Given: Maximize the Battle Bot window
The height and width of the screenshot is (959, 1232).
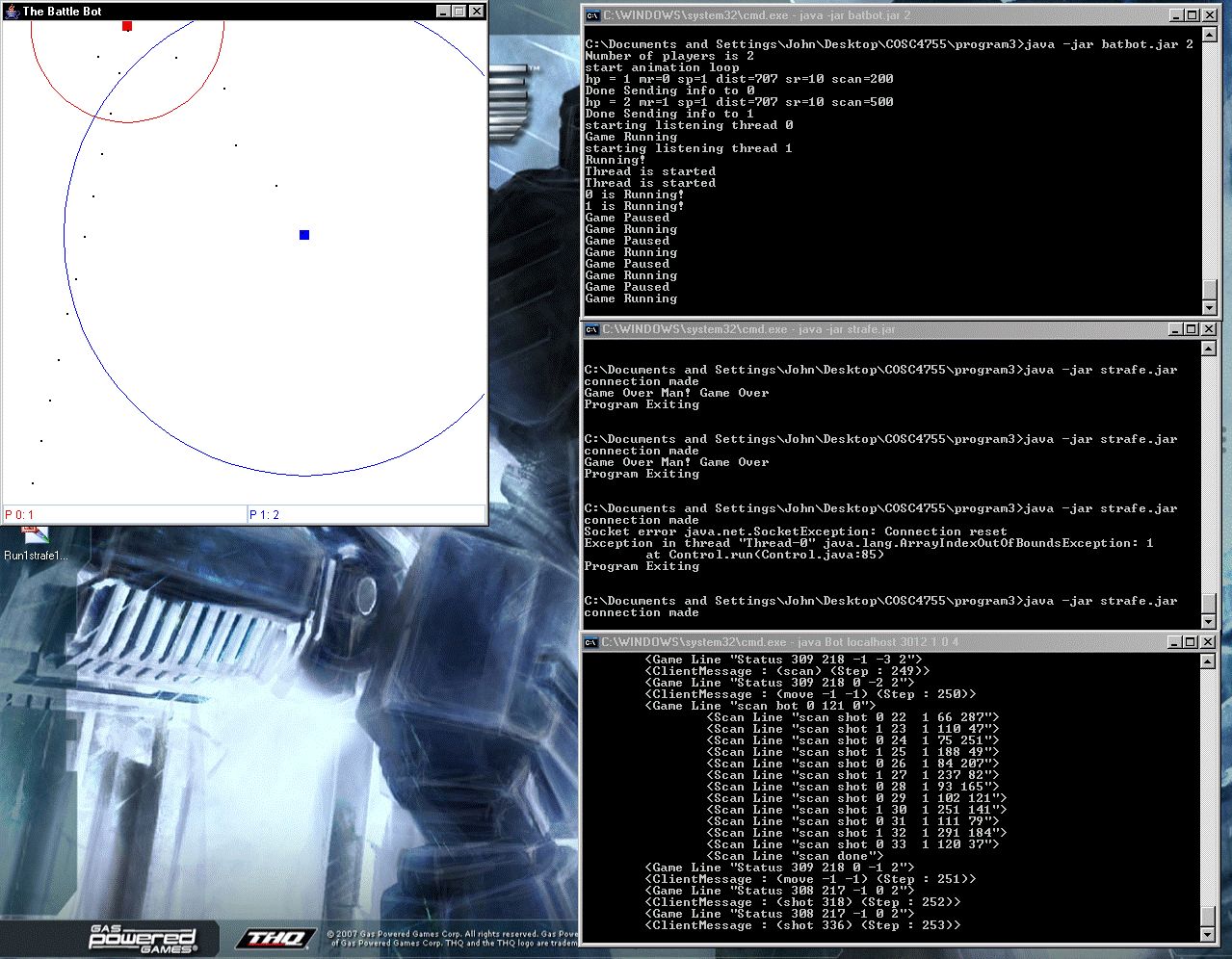Looking at the screenshot, I should tap(459, 12).
